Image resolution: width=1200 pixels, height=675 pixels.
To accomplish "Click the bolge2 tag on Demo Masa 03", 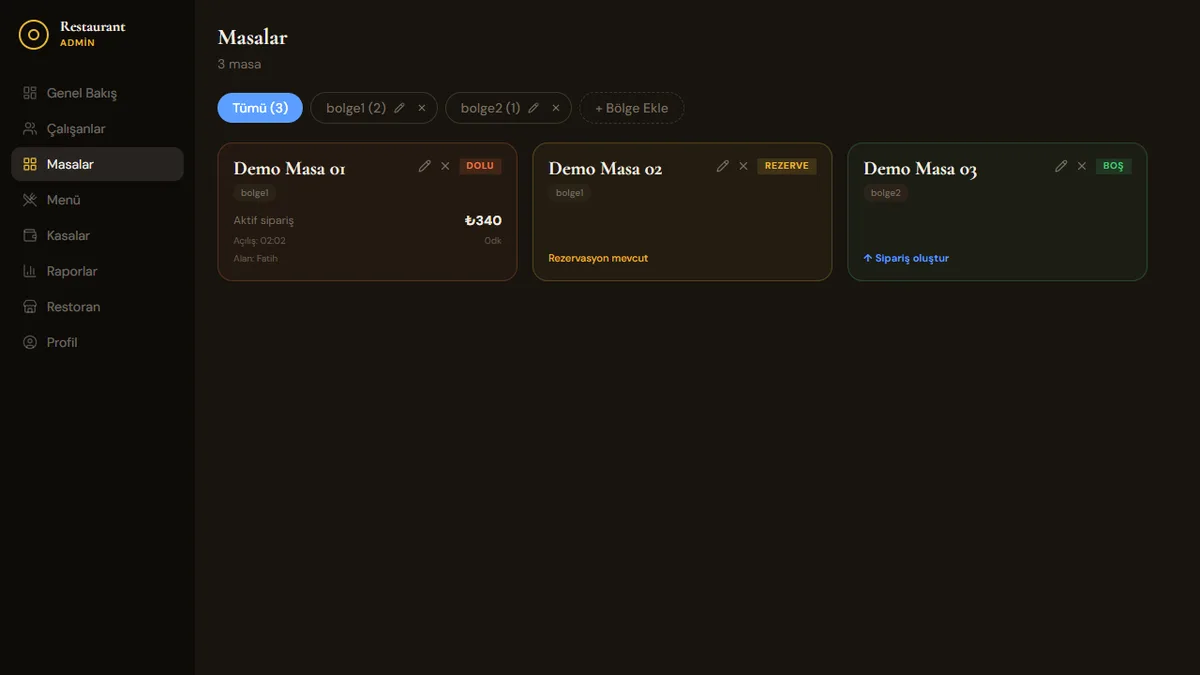I will [x=885, y=193].
